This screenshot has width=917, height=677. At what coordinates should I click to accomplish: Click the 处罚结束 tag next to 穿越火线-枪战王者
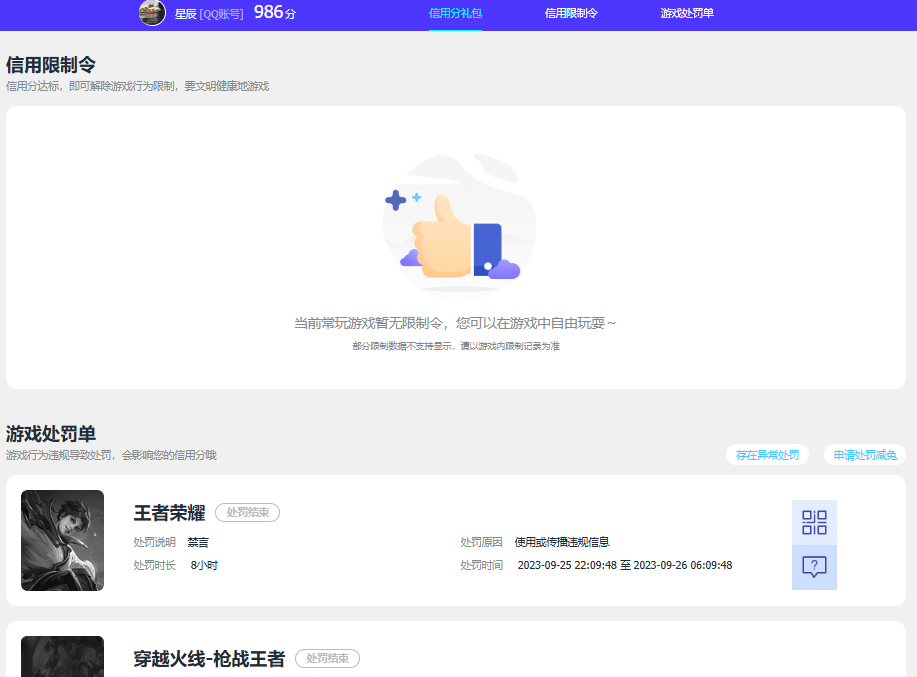(x=328, y=658)
